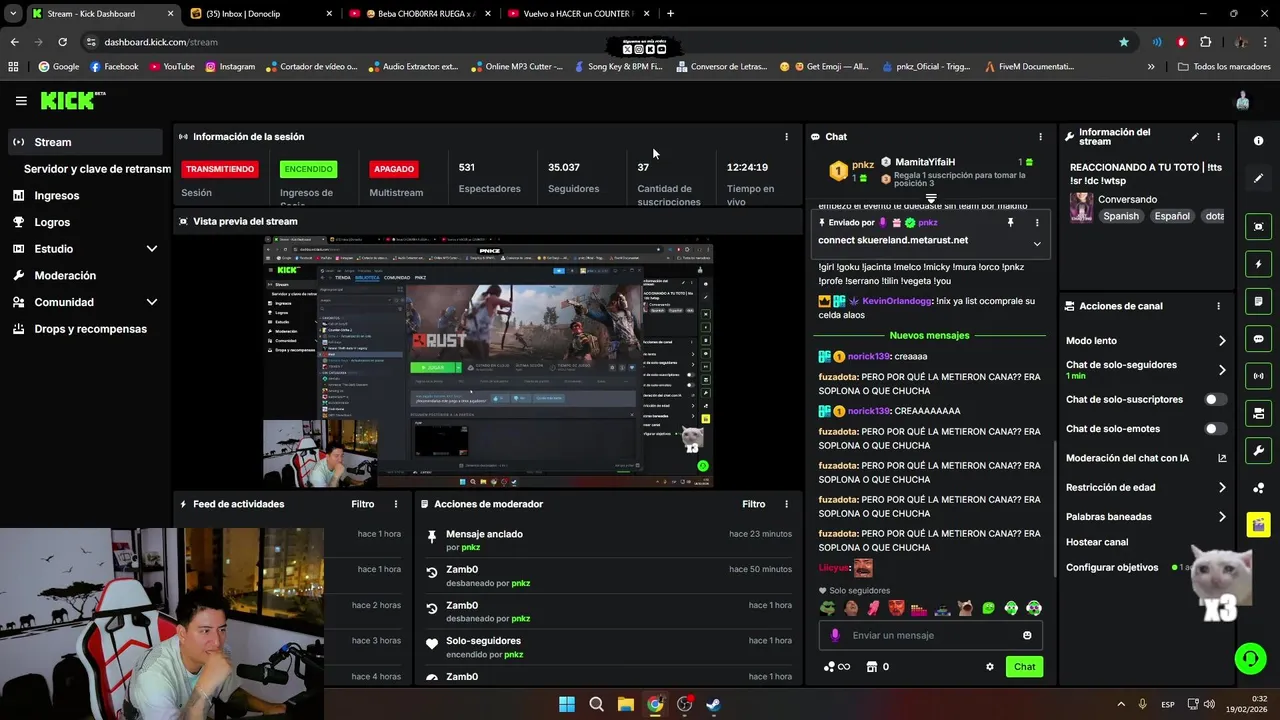
Task: Click the pencil icon in the right sidebar strip
Action: (1259, 178)
